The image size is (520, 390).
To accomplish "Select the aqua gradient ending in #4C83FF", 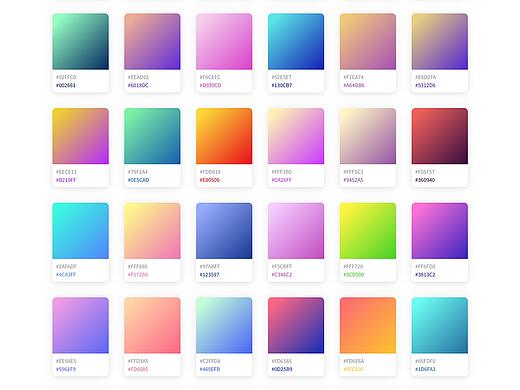I will (80, 231).
